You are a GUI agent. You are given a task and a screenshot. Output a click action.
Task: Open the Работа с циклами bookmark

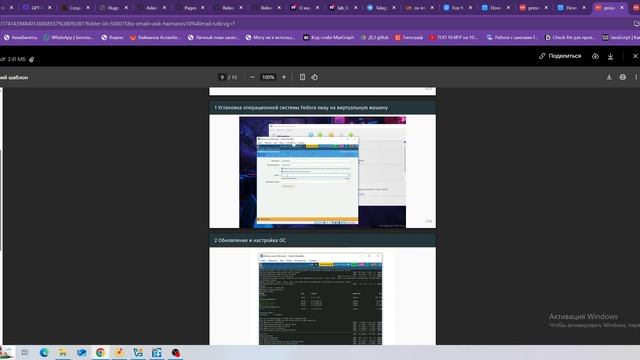(513, 38)
